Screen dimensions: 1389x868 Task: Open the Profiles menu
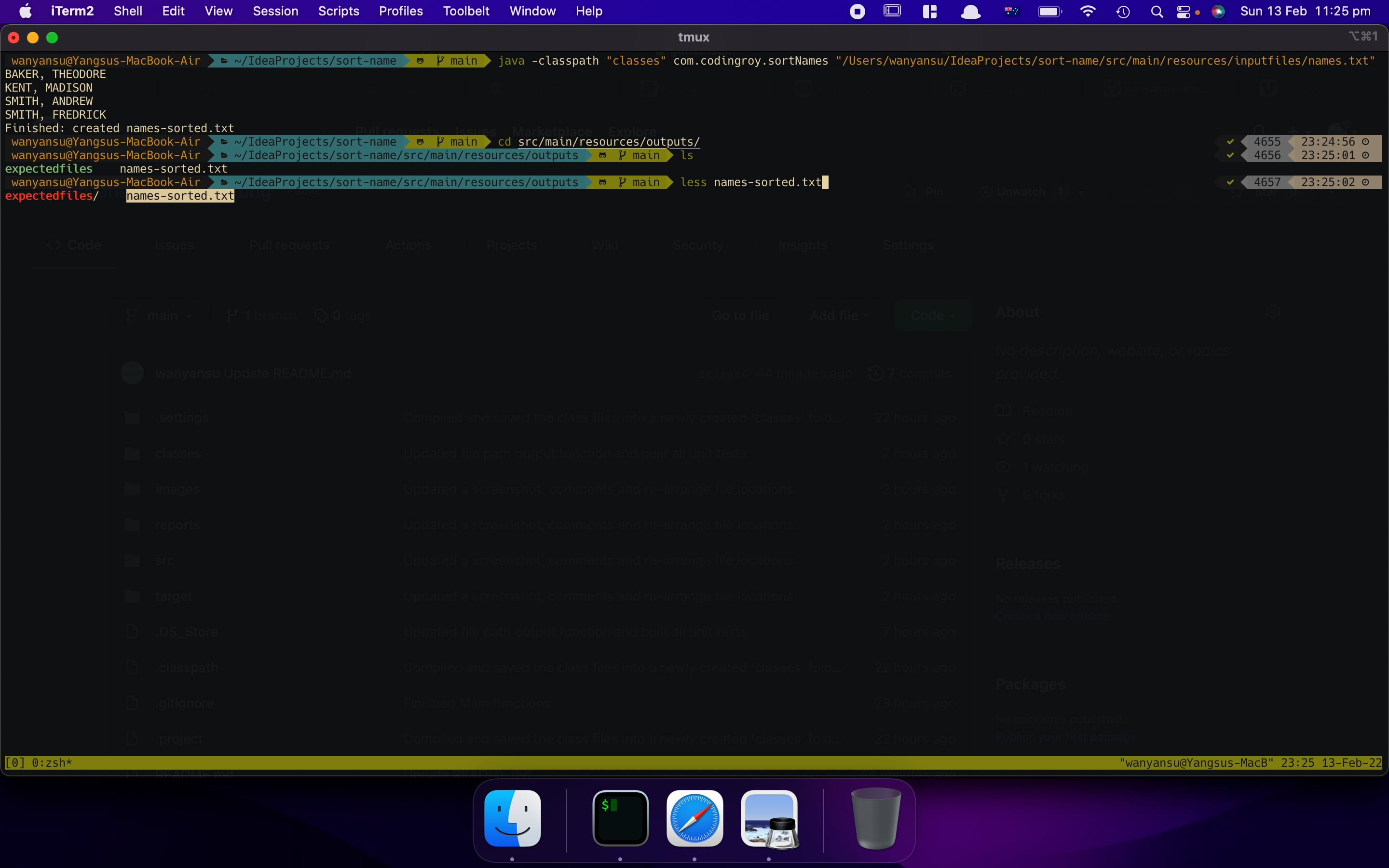pos(401,12)
